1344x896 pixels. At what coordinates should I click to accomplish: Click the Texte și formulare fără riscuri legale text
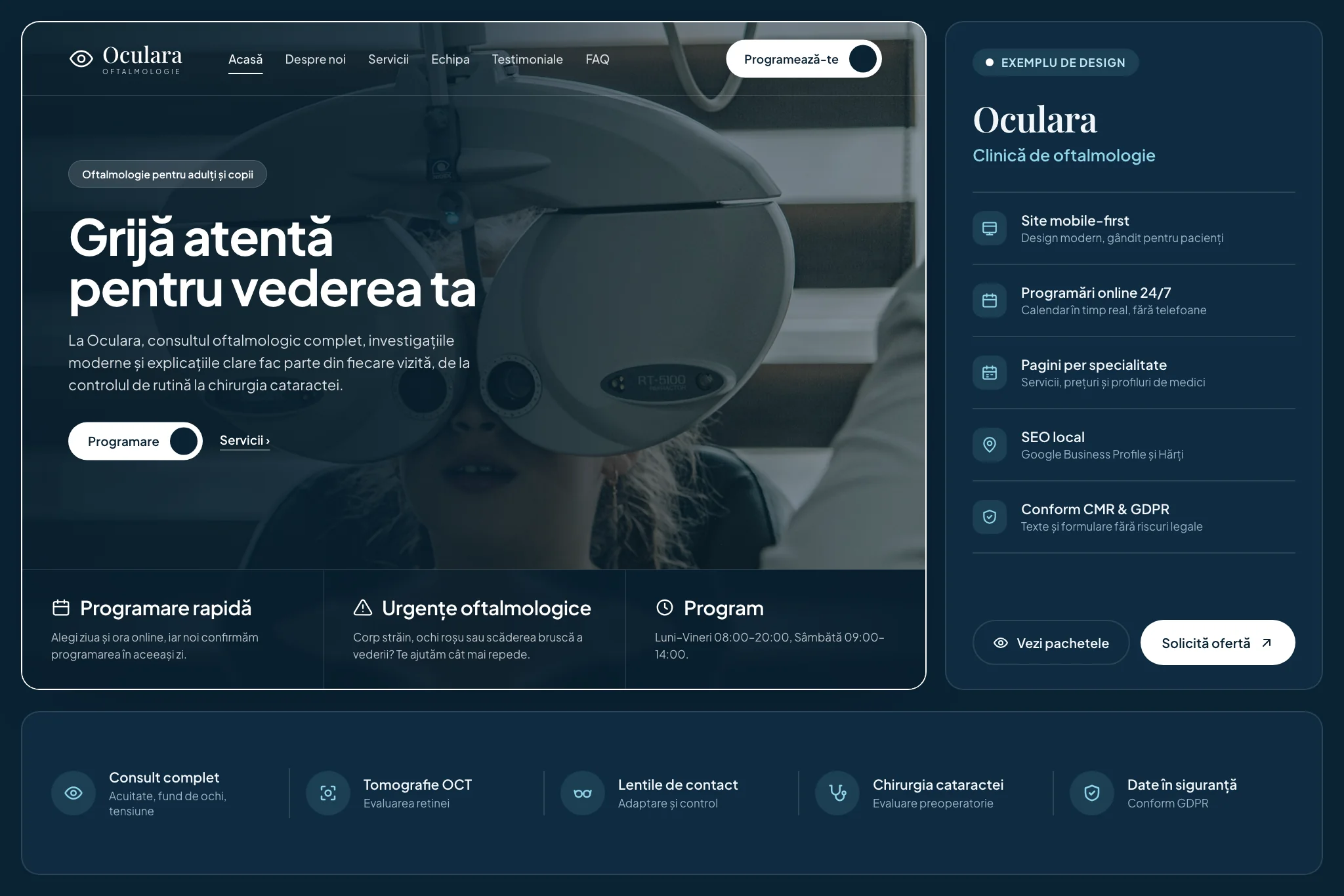pyautogui.click(x=1112, y=526)
